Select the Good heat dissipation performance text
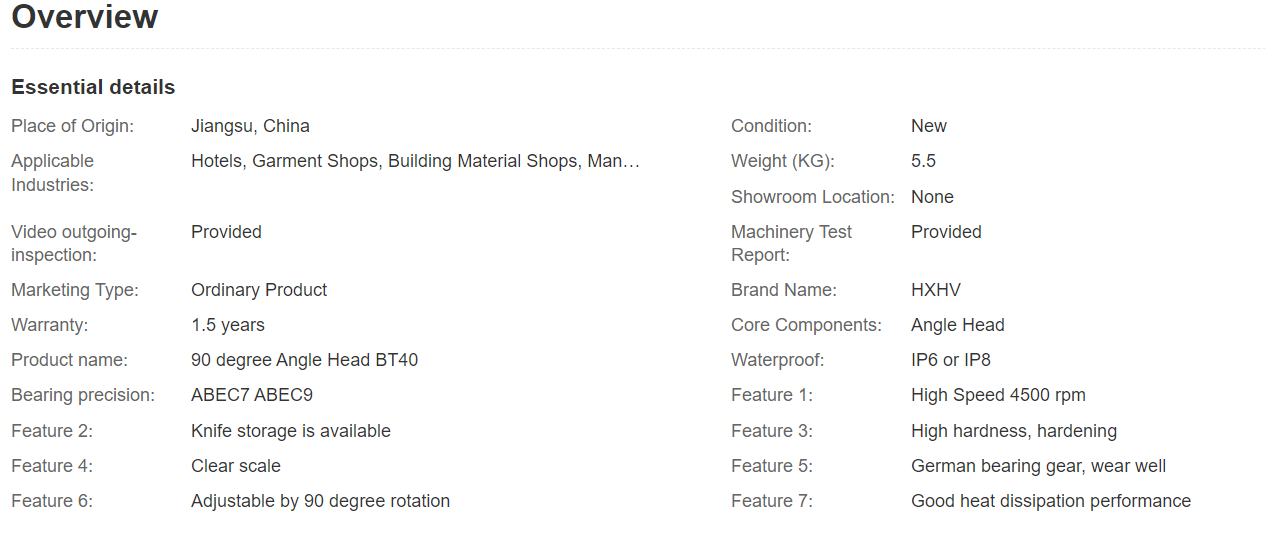The image size is (1265, 534). click(1050, 501)
